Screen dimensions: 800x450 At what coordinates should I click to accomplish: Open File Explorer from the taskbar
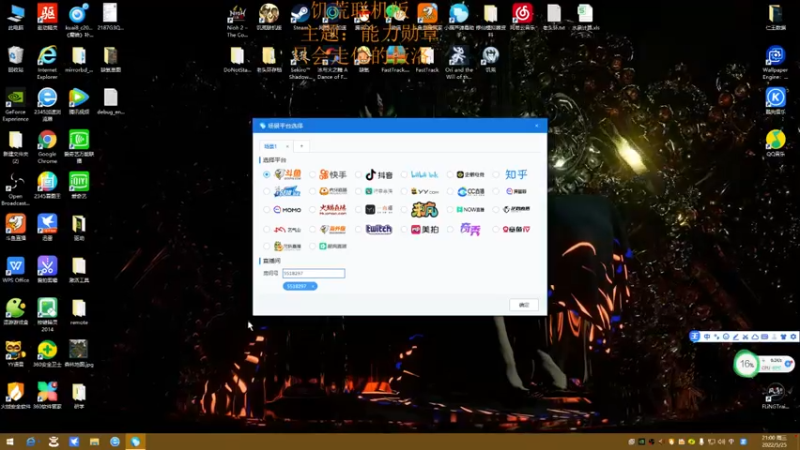94,442
